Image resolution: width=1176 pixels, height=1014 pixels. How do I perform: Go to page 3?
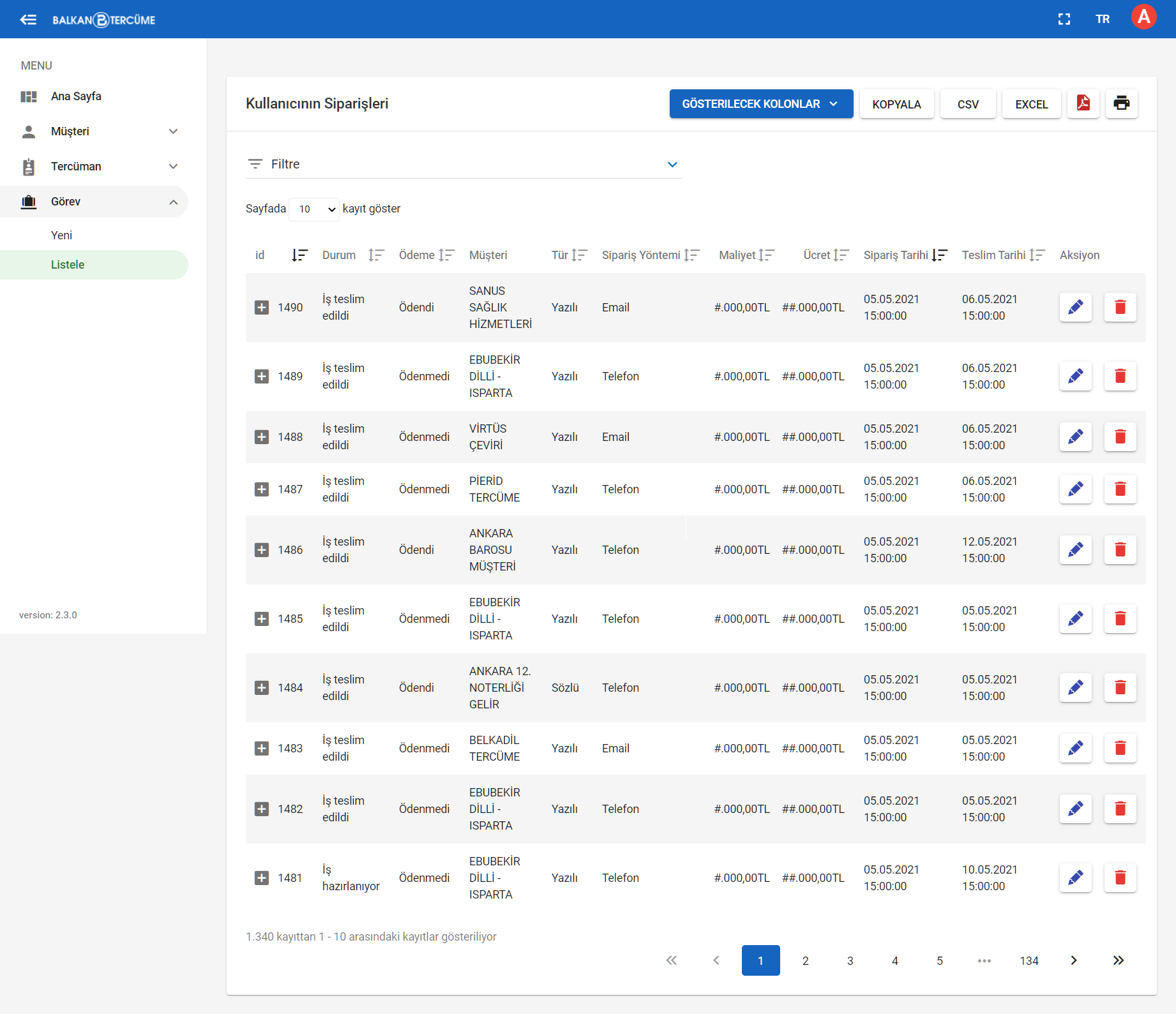click(x=850, y=960)
